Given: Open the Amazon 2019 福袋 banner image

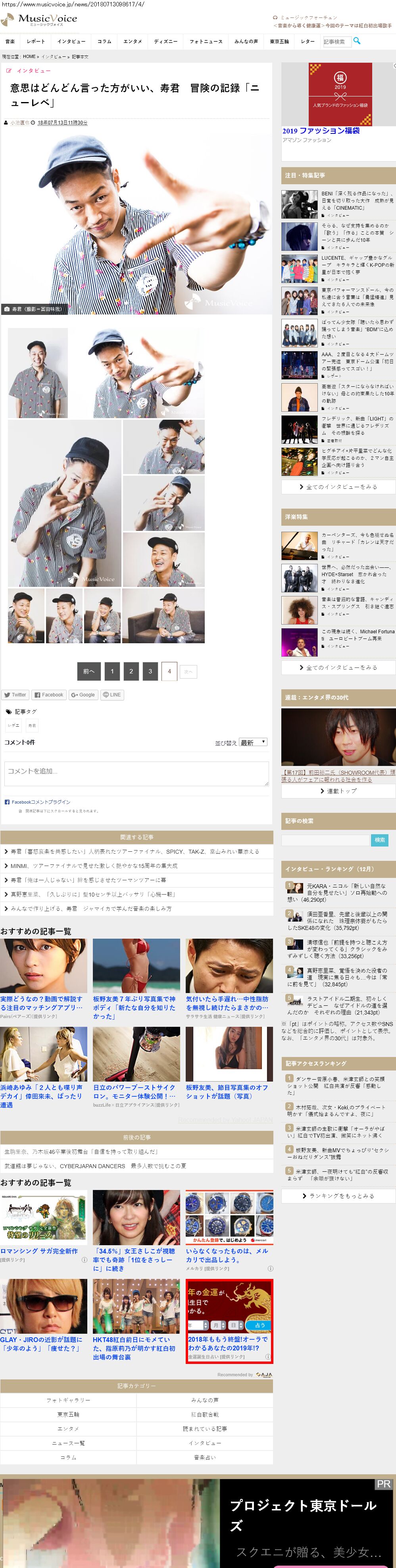Looking at the screenshot, I should 340,94.
